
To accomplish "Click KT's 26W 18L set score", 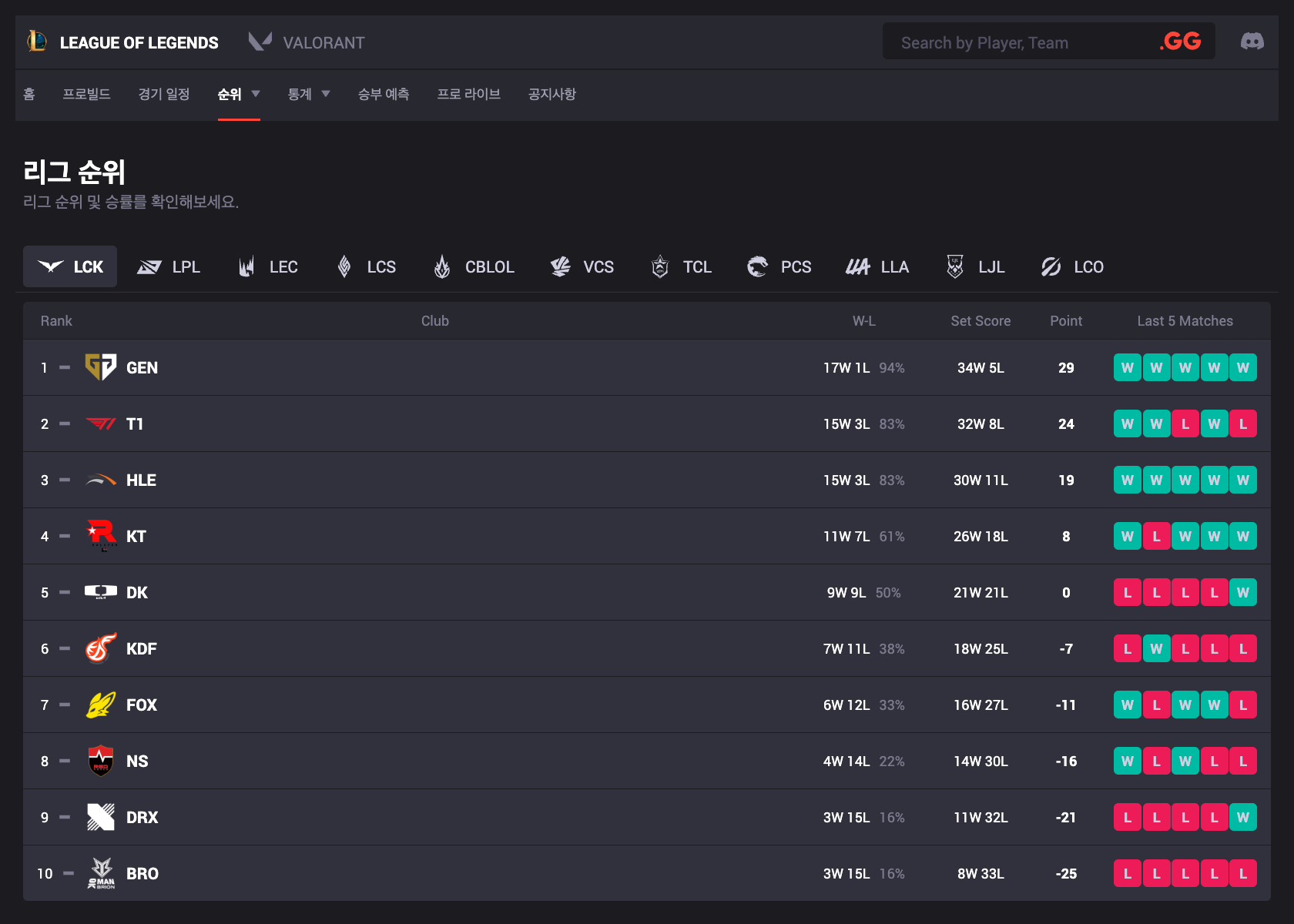I will (x=981, y=537).
